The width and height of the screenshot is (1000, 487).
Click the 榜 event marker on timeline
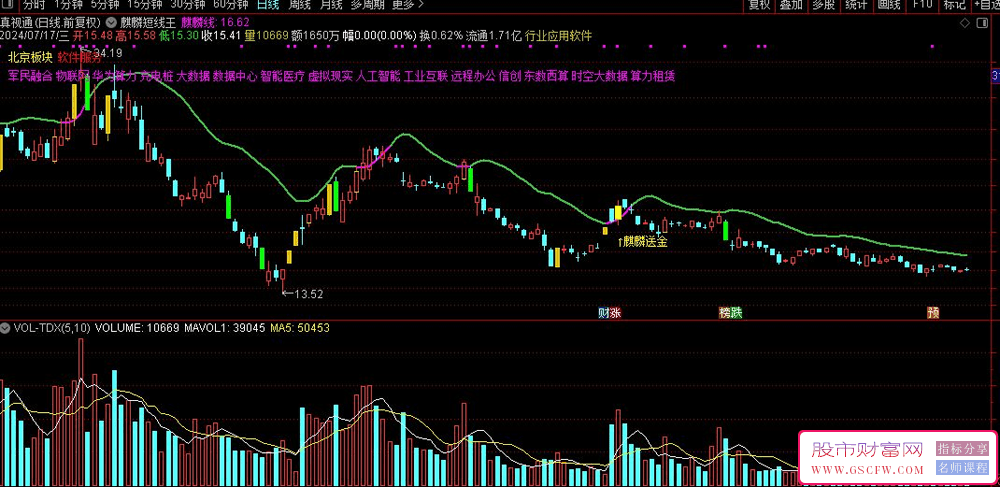tap(724, 313)
